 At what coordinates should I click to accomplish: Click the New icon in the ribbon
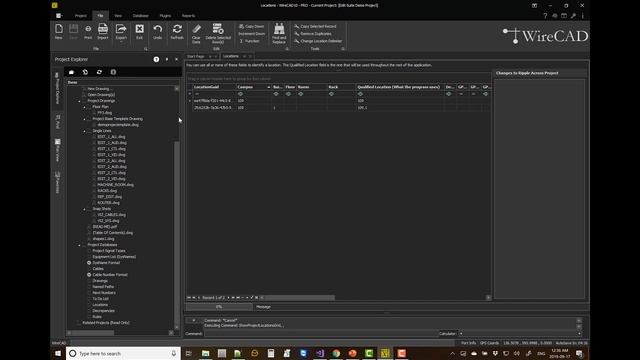point(59,31)
